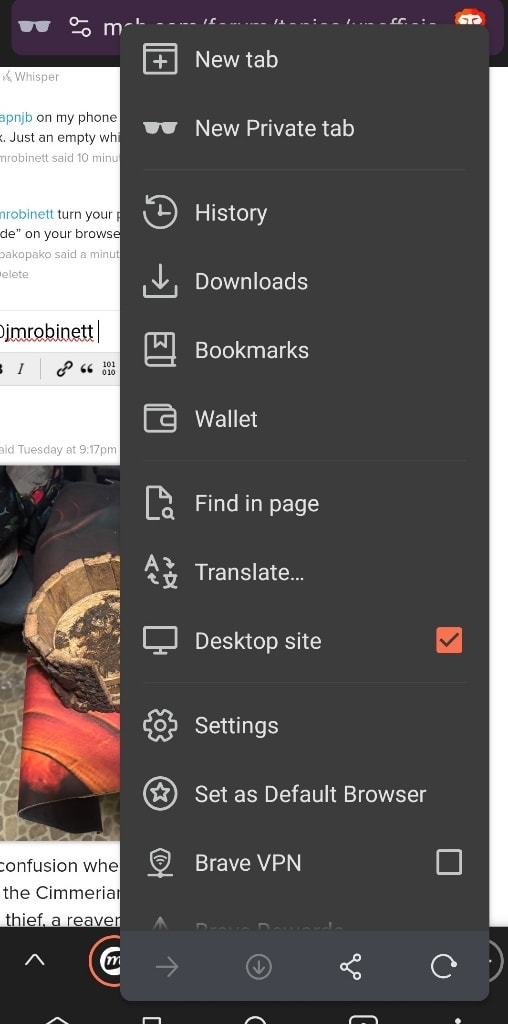Open browsing History

[304, 213]
